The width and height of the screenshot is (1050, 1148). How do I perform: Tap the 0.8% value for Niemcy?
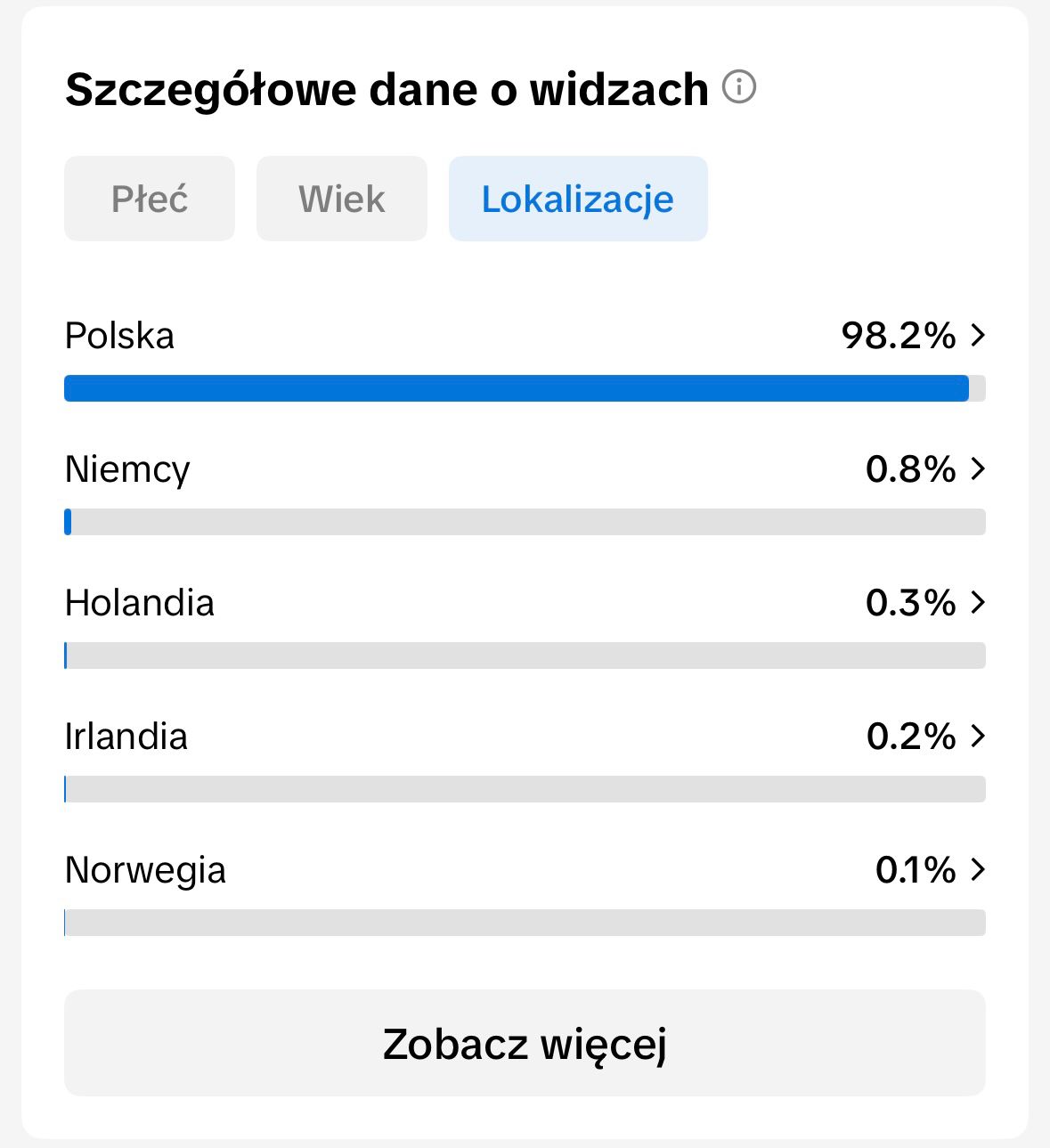911,469
